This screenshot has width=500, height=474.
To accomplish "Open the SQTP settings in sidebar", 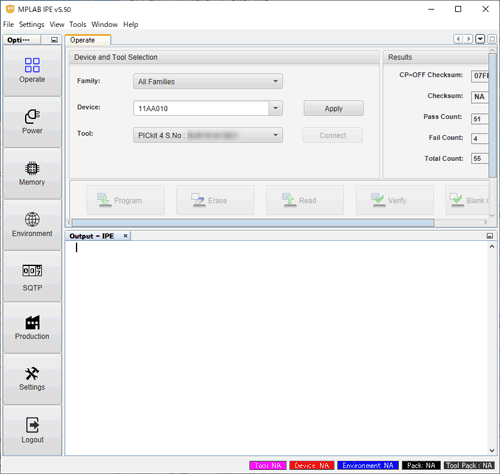I will click(x=32, y=277).
